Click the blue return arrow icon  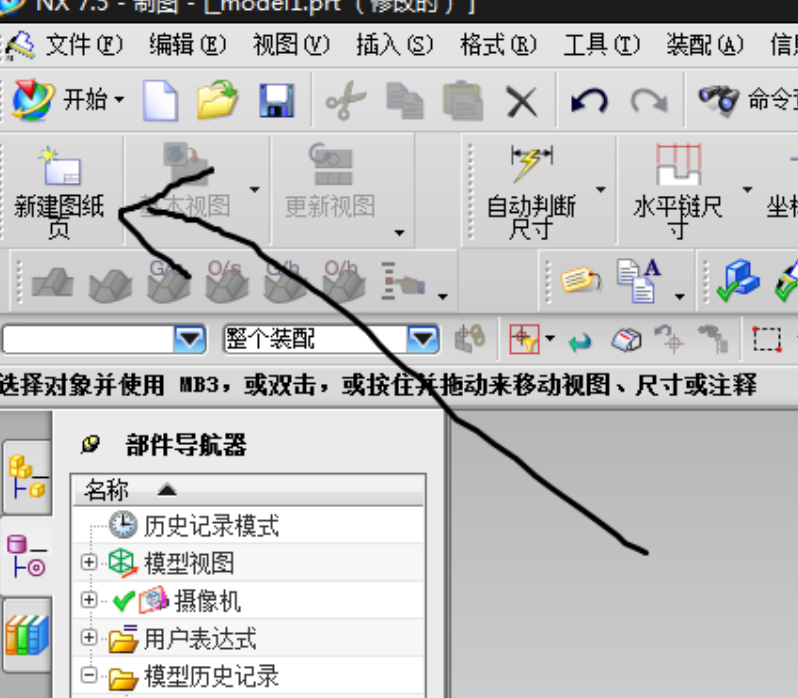(580, 342)
